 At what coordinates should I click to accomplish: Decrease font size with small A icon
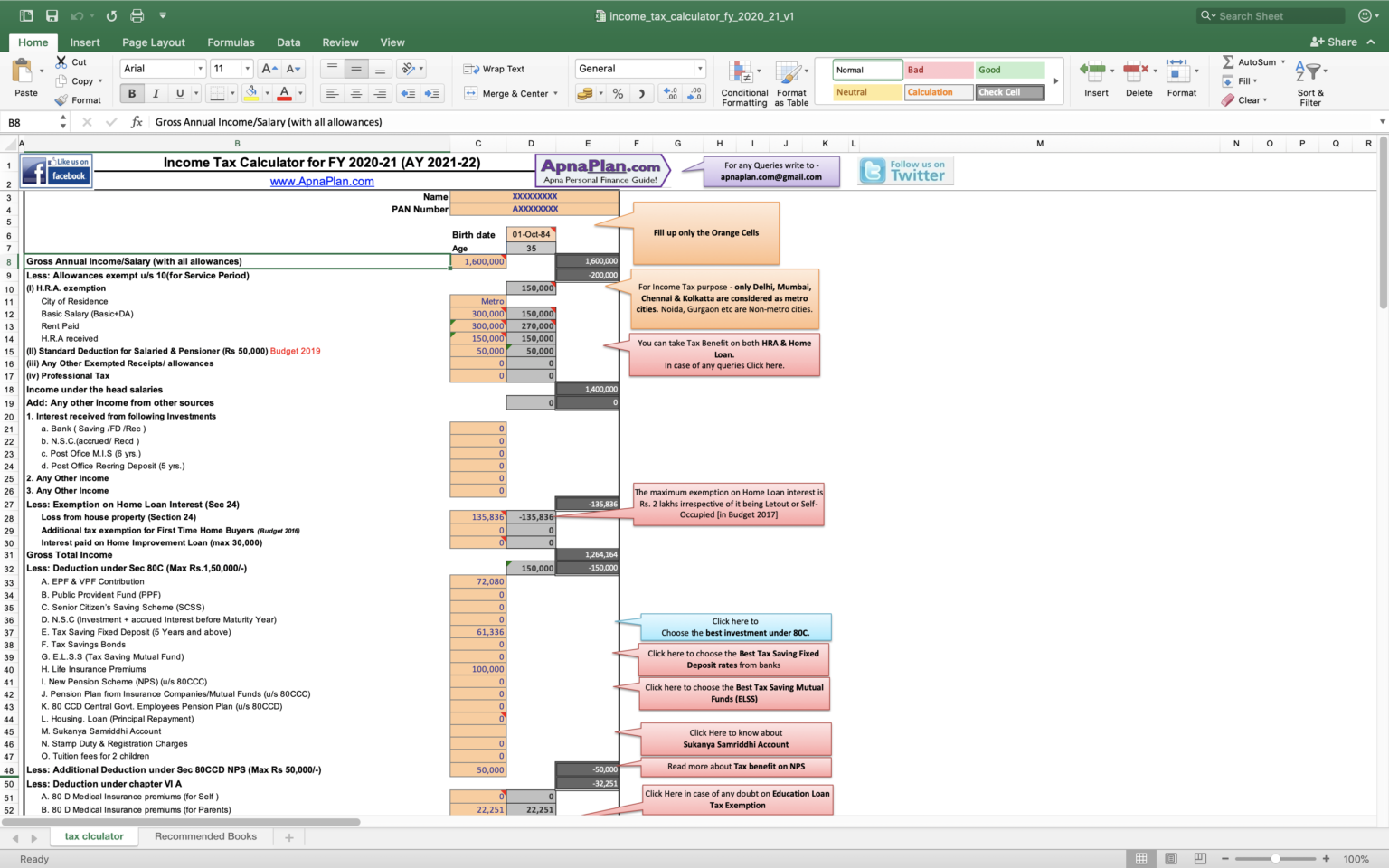pos(292,69)
